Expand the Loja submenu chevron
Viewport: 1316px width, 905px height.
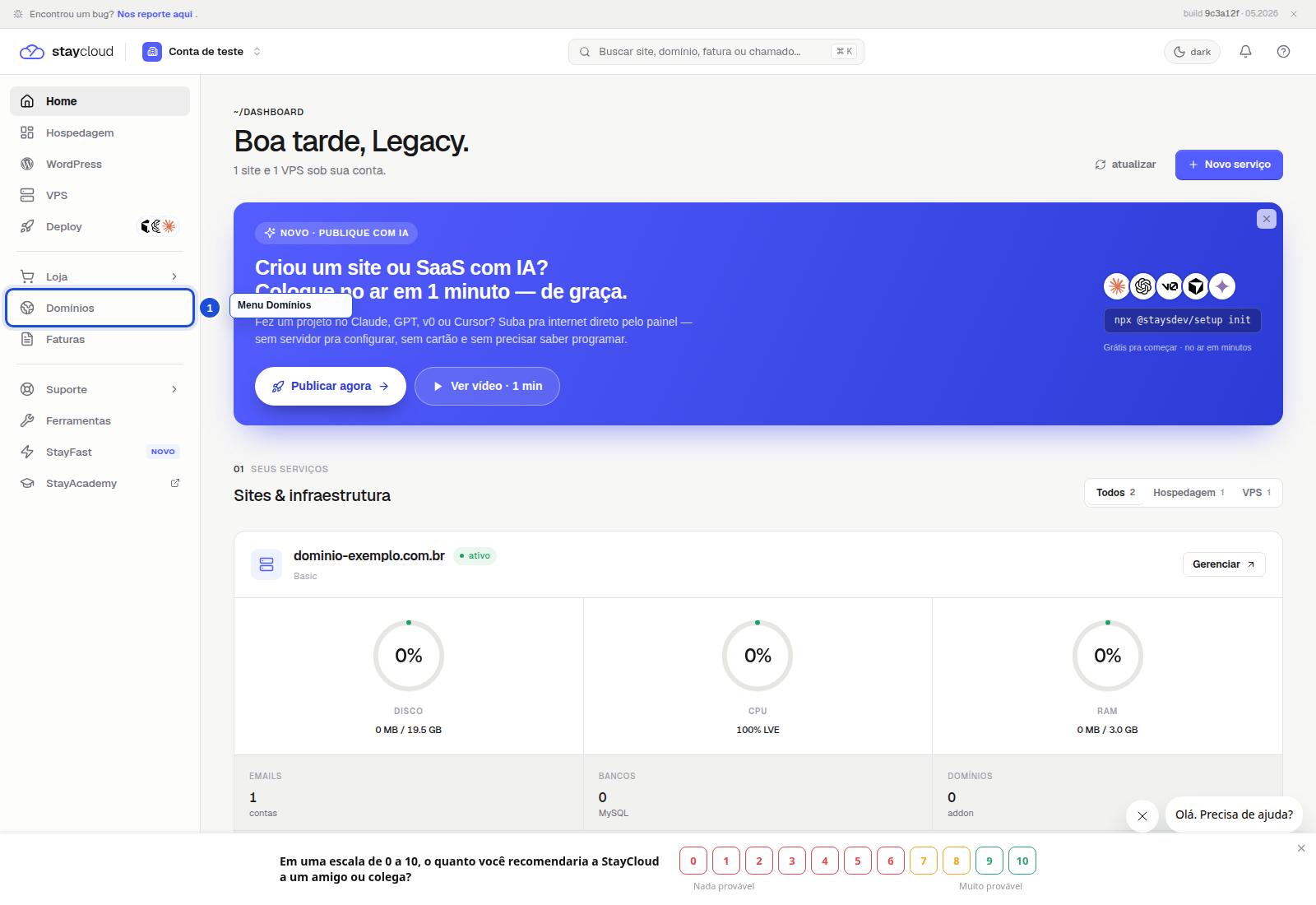coord(174,276)
